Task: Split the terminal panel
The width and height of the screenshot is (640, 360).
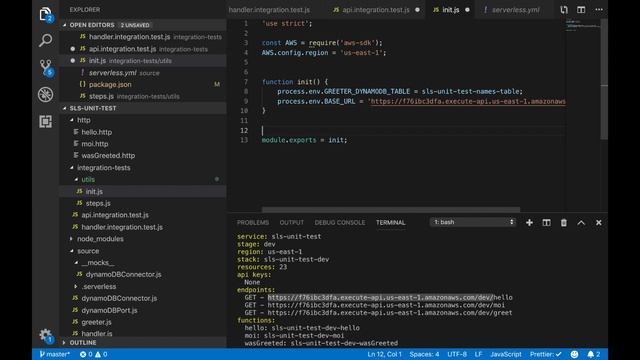Action: (x=547, y=222)
